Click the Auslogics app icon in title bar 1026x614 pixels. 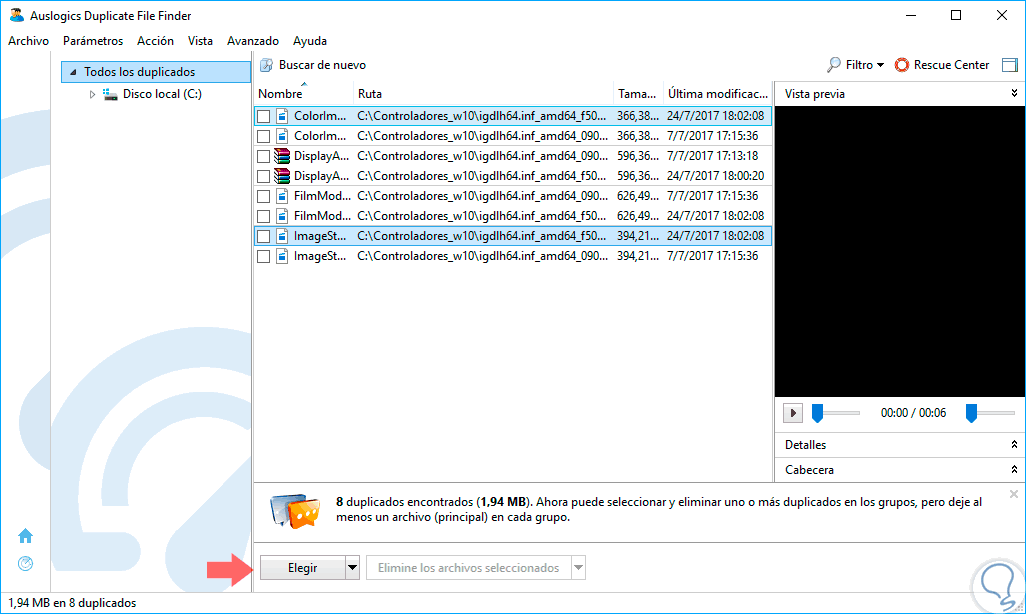[x=16, y=15]
